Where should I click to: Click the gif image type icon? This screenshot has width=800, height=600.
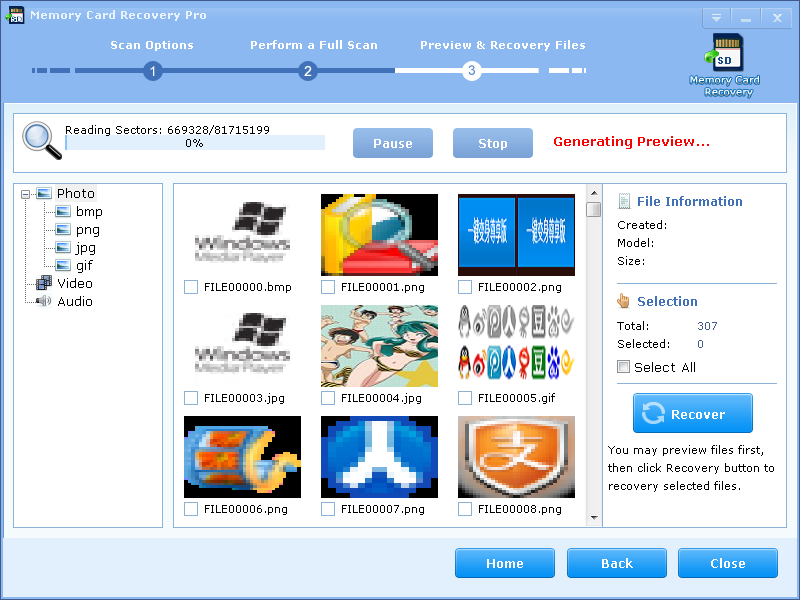(x=63, y=265)
